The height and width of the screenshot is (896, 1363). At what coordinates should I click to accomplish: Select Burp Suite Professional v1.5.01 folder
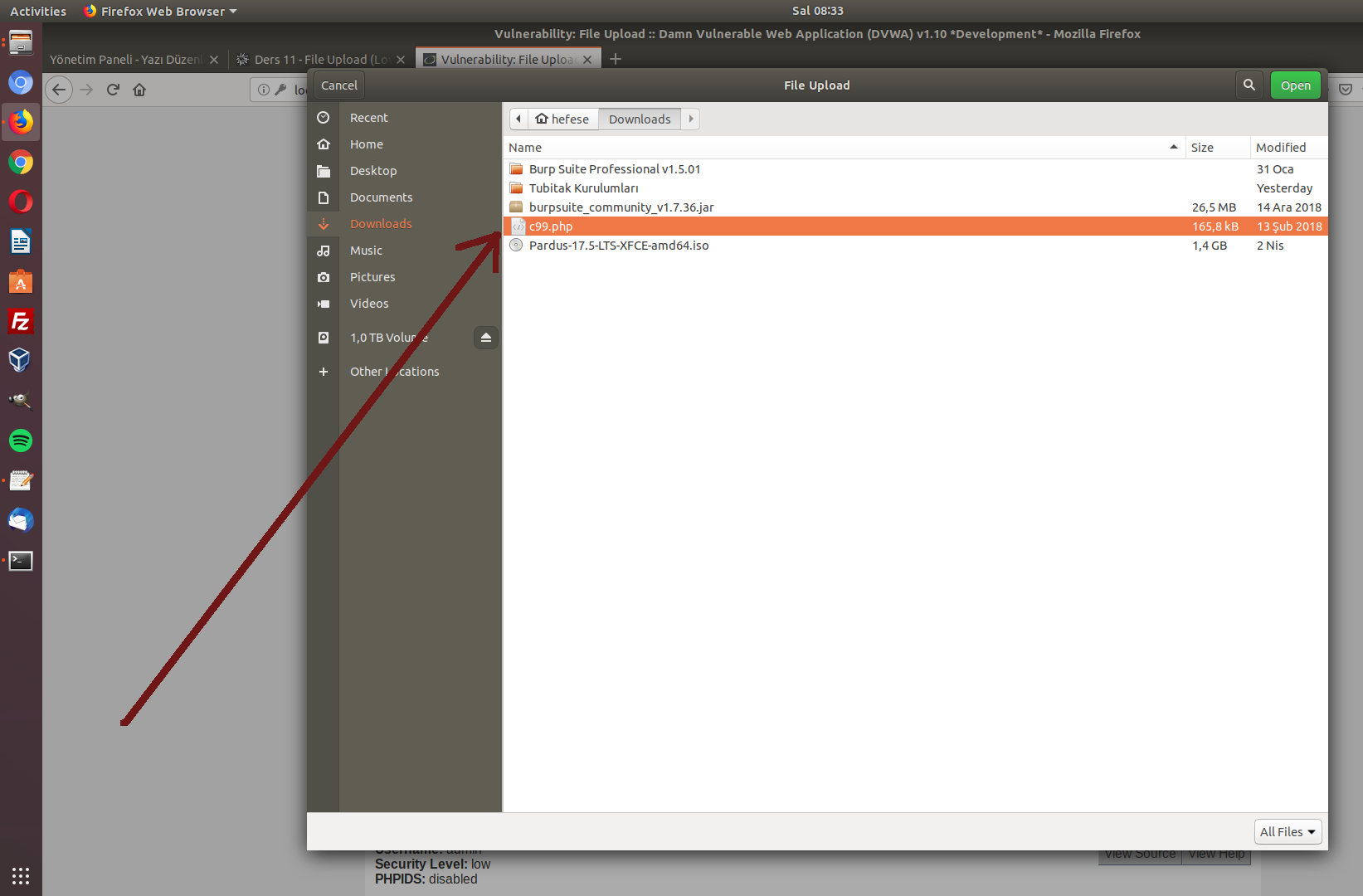click(915, 169)
